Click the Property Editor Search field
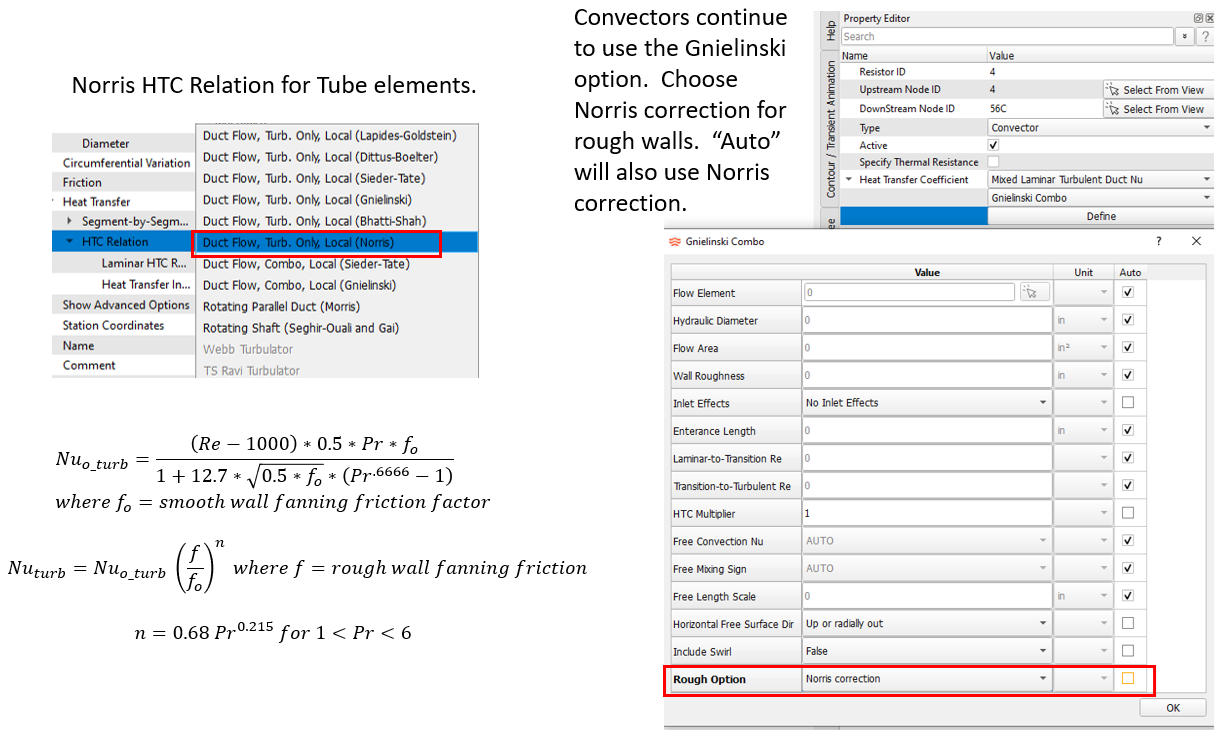This screenshot has width=1225, height=735. [1006, 37]
